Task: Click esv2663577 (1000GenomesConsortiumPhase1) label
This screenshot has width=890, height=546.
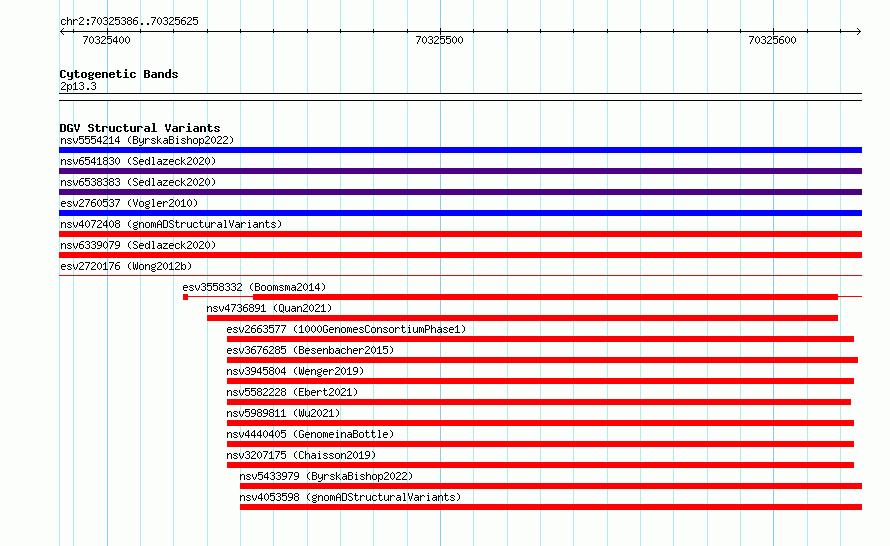Action: tap(346, 329)
